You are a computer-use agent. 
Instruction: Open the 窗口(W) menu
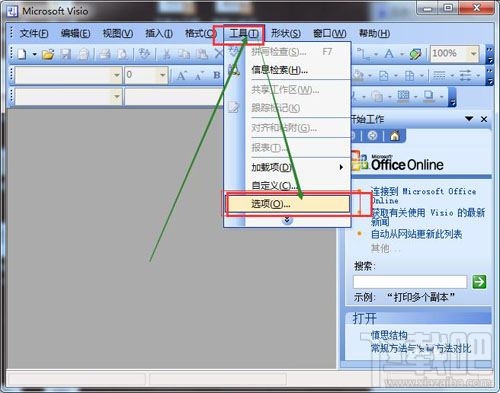pos(330,33)
